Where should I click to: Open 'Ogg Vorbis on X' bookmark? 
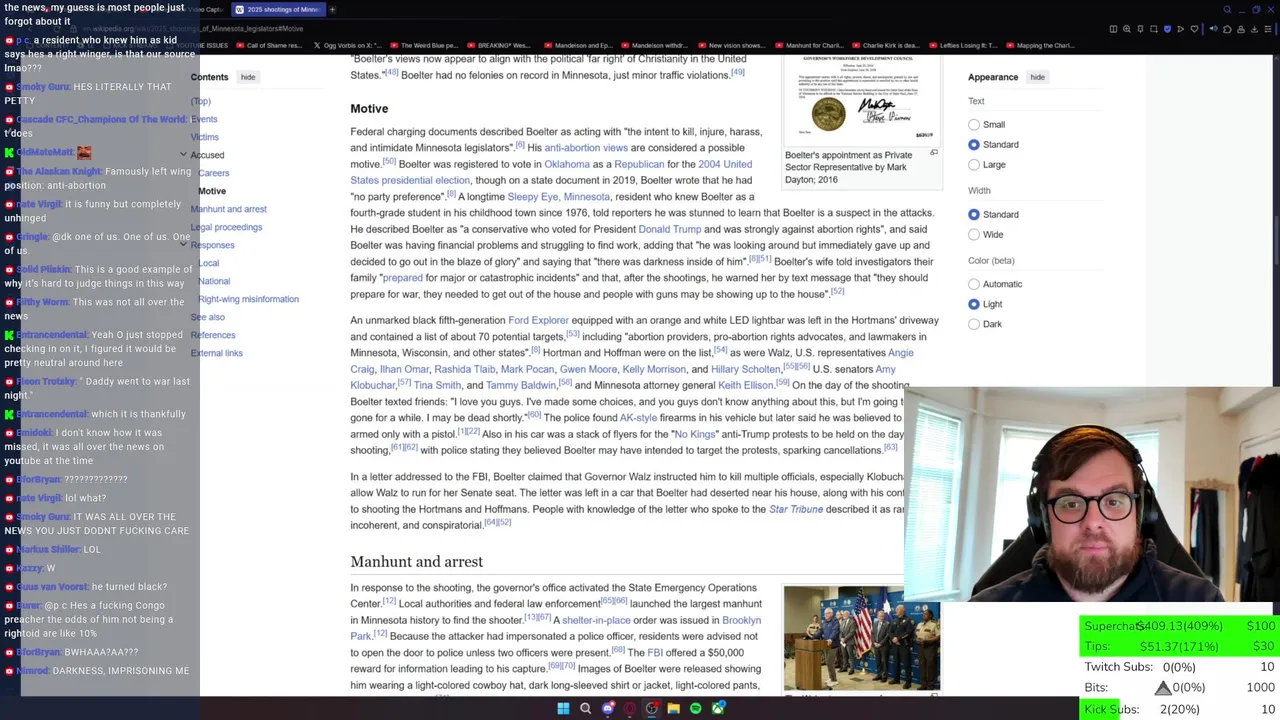[347, 45]
